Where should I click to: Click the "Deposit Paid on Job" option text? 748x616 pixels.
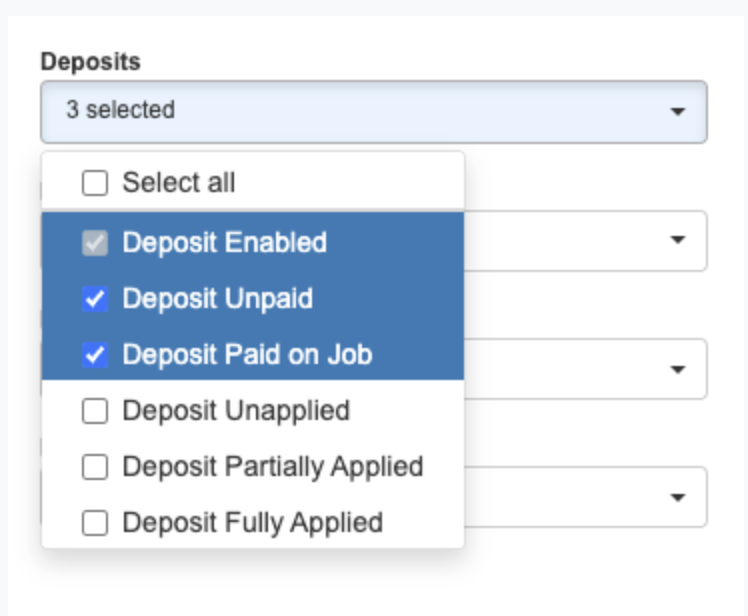pyautogui.click(x=247, y=355)
